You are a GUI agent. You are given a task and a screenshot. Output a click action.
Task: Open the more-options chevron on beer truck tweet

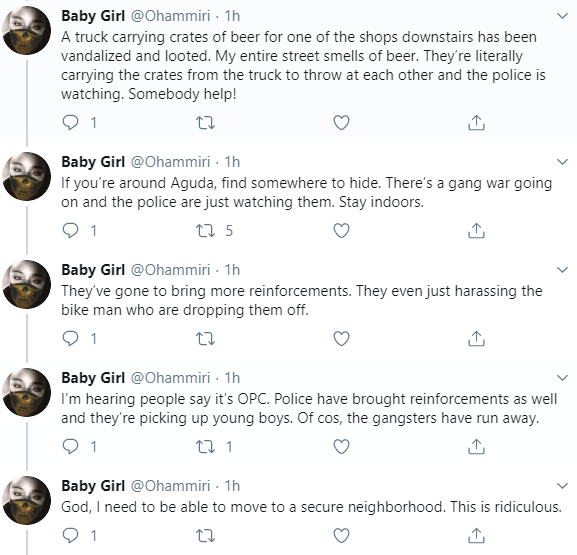tap(562, 16)
